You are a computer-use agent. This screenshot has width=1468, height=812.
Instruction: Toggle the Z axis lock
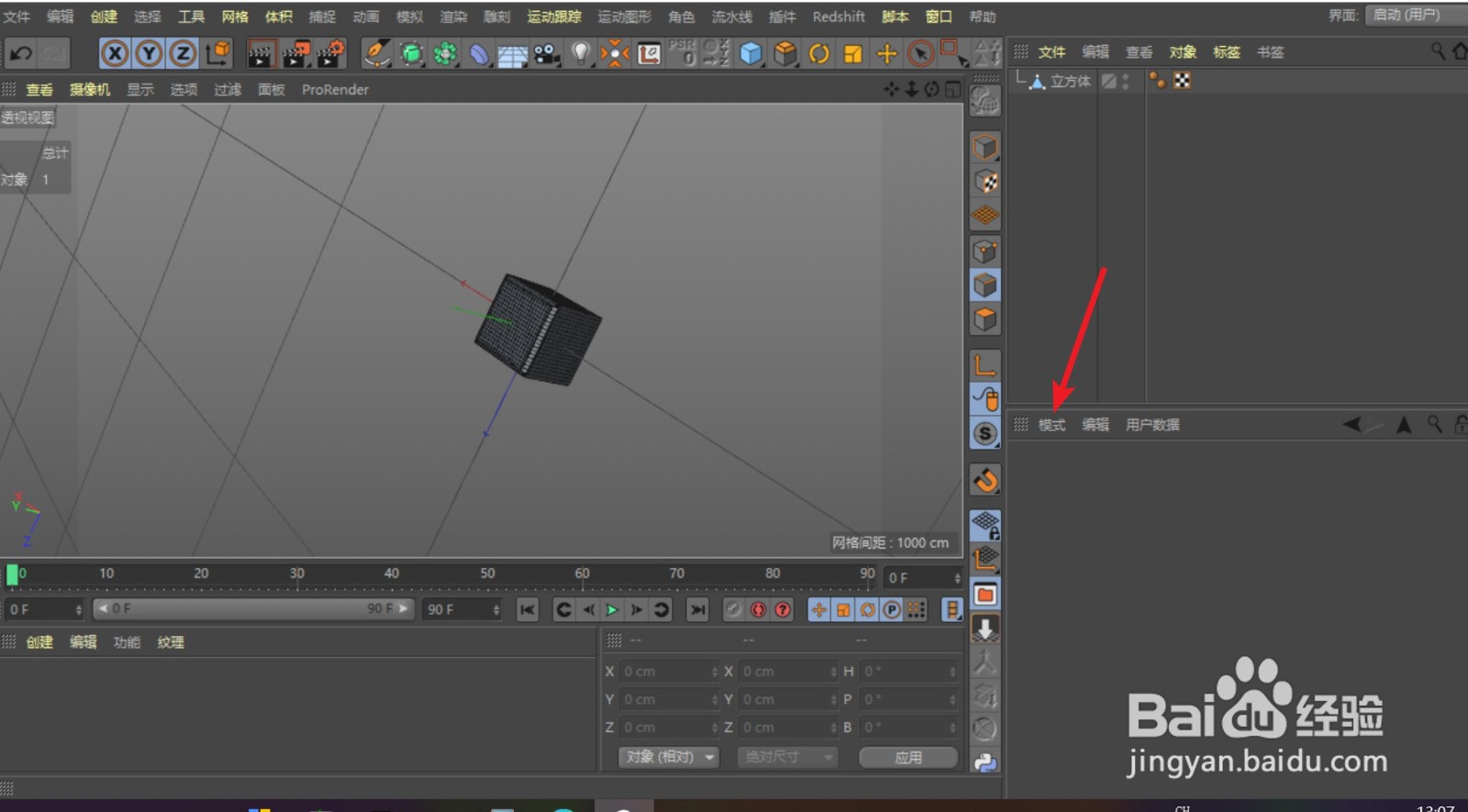(x=183, y=54)
